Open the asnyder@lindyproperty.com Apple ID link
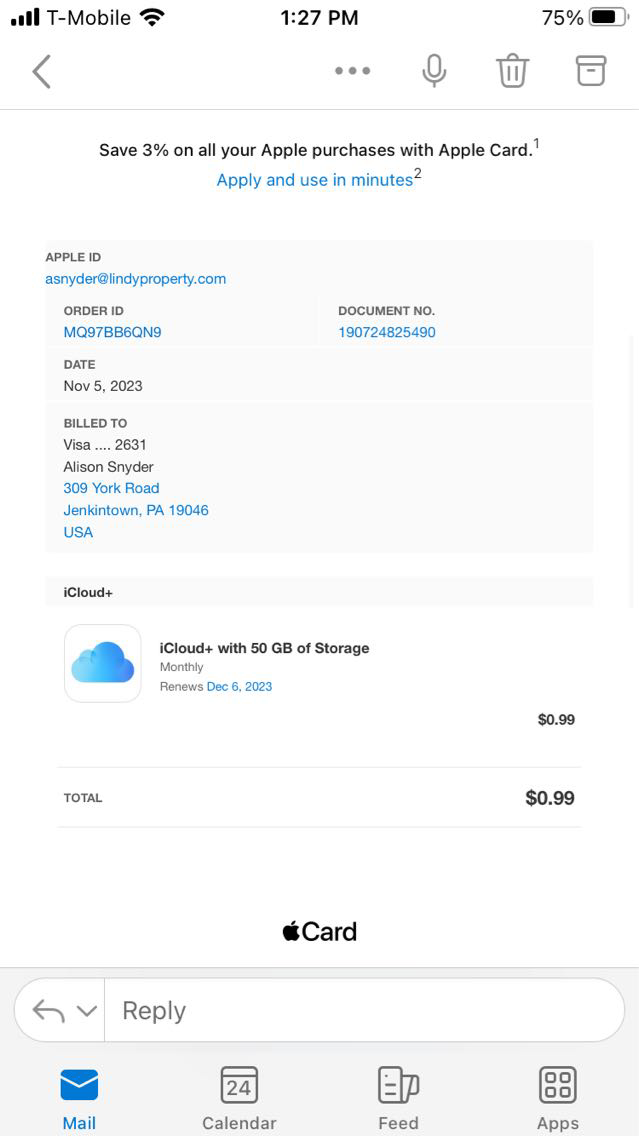Screen dimensions: 639x1136 tap(136, 279)
